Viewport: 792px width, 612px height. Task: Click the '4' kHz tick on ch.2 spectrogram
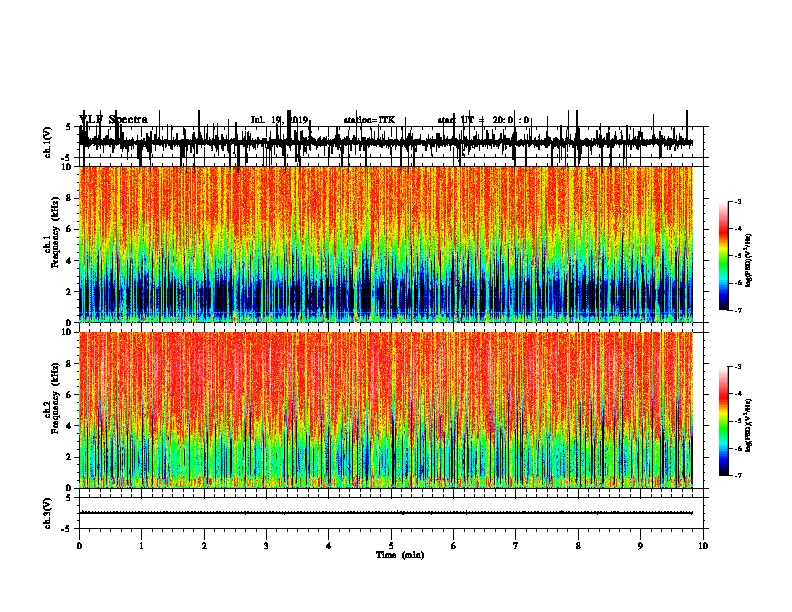pyautogui.click(x=70, y=426)
